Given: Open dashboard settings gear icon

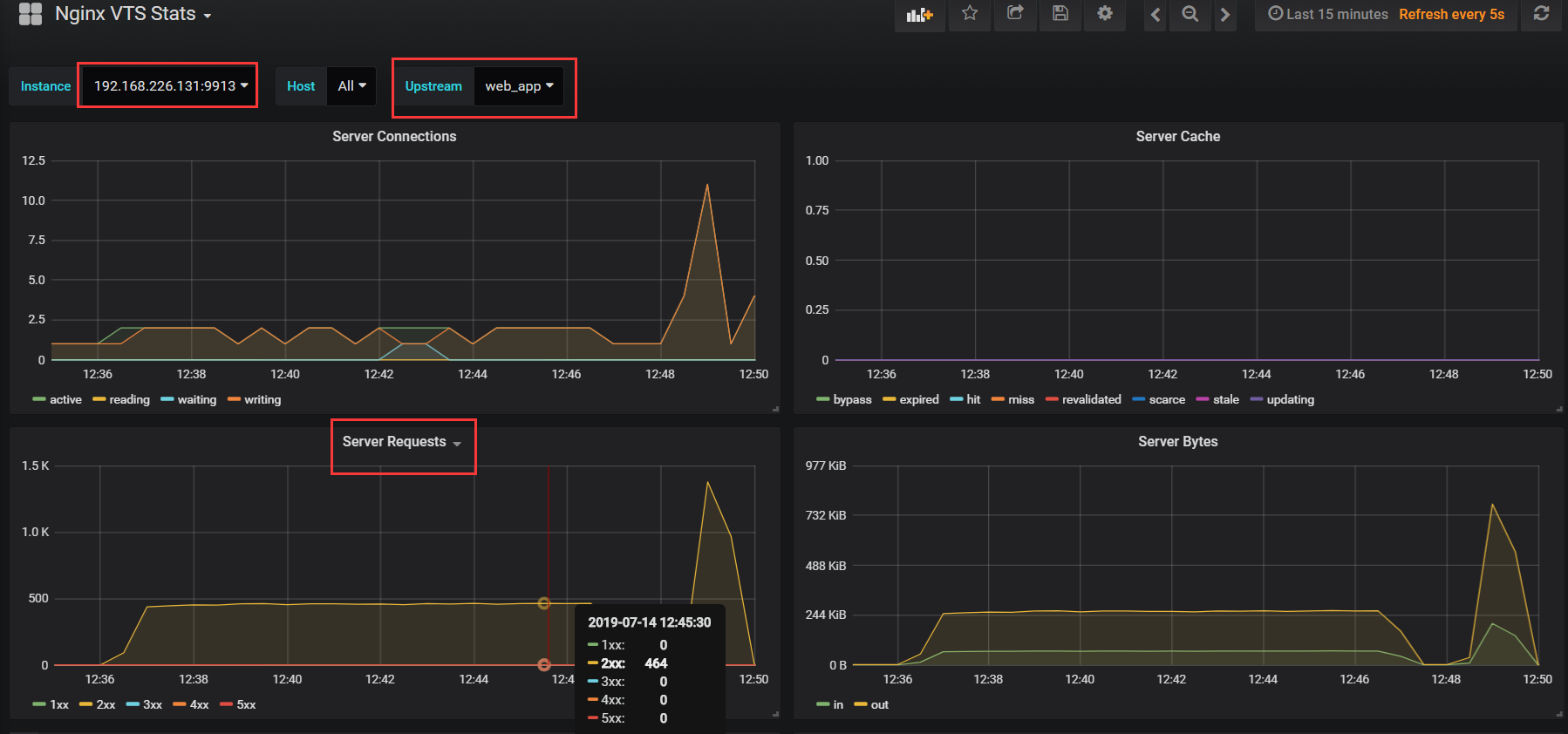Looking at the screenshot, I should 1105,14.
